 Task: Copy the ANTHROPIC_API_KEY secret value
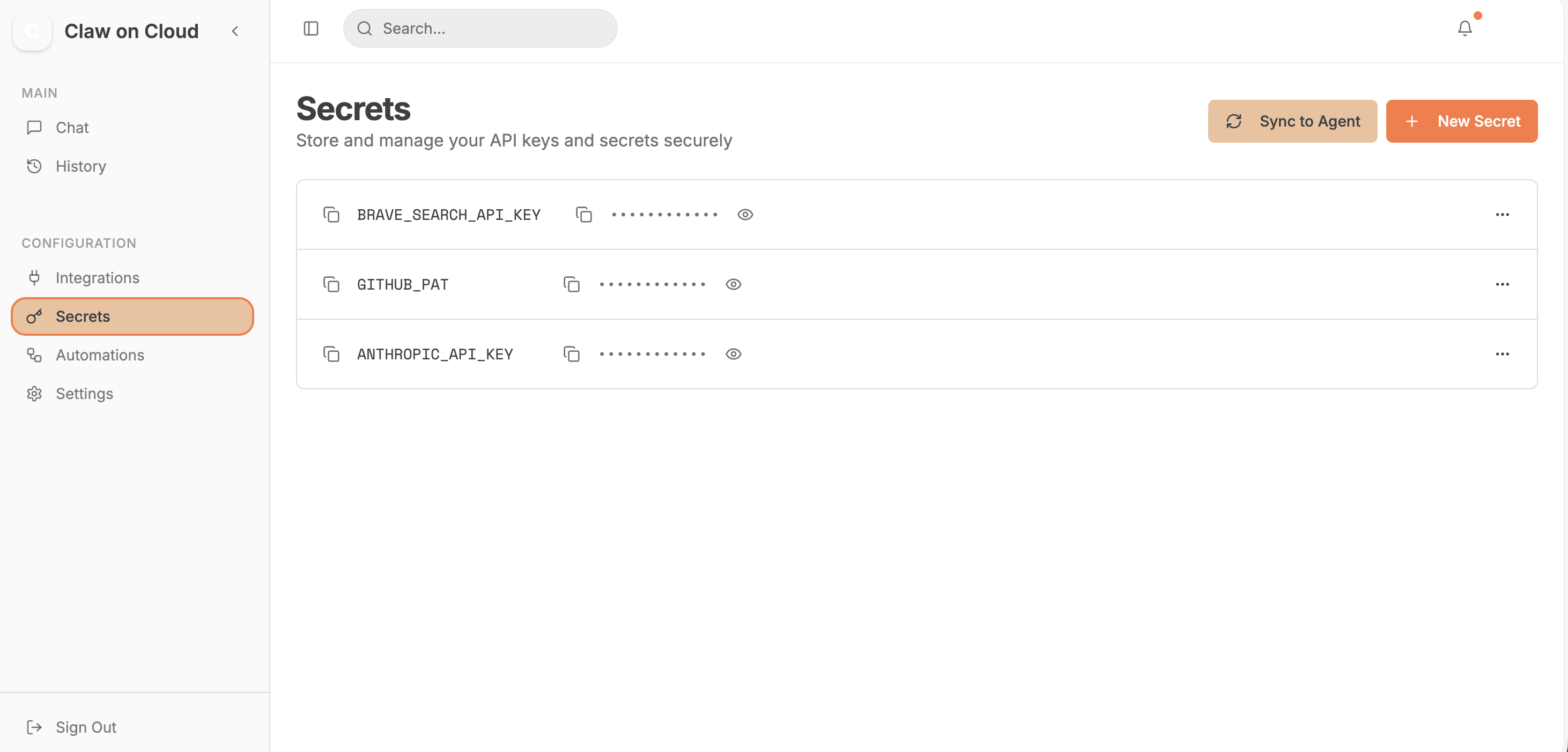571,354
